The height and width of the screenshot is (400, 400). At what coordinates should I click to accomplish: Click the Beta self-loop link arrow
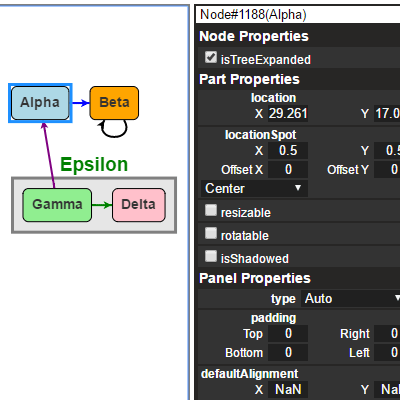(x=114, y=129)
